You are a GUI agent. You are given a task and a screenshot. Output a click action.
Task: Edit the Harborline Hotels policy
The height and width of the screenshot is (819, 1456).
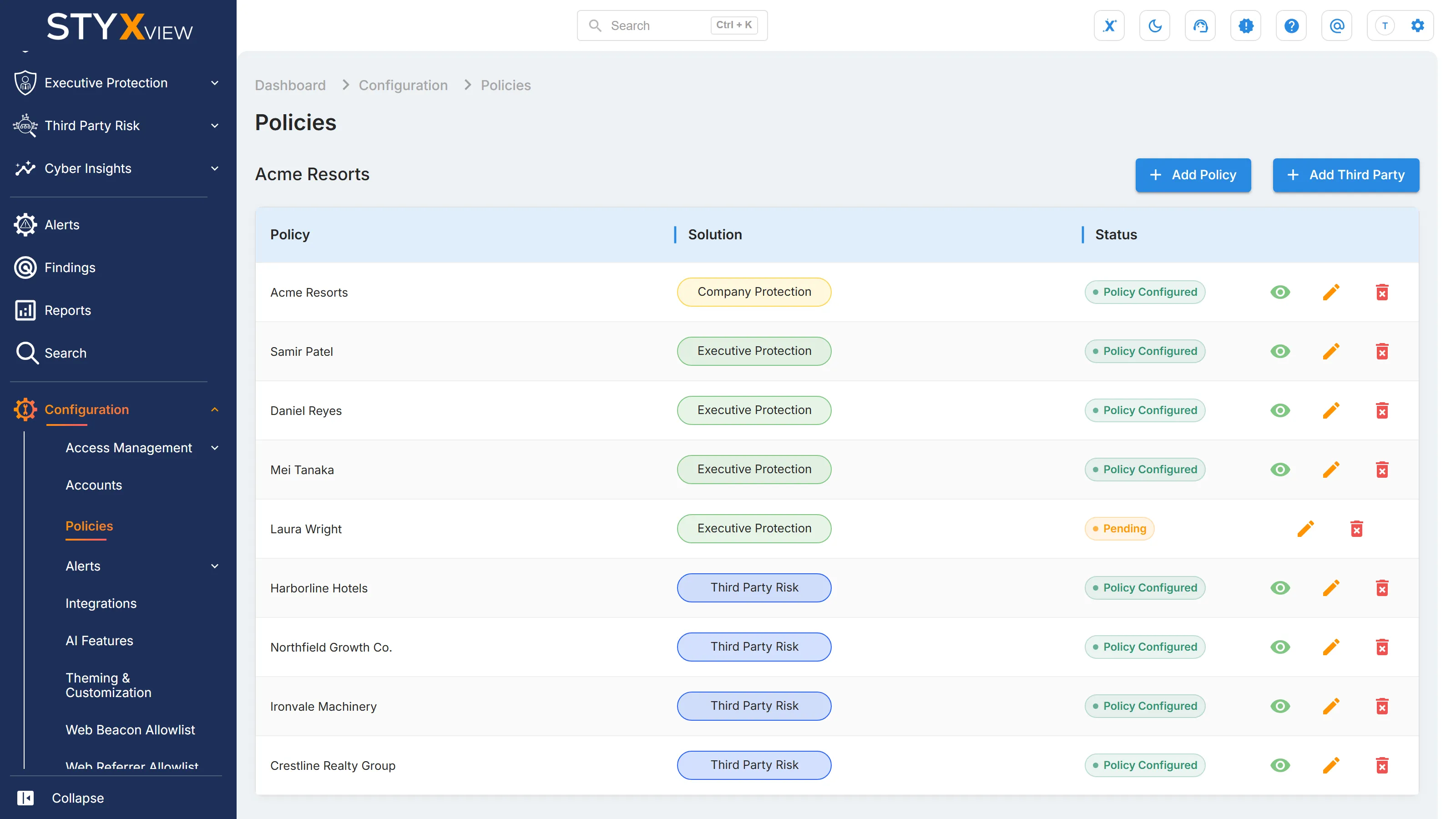tap(1331, 588)
